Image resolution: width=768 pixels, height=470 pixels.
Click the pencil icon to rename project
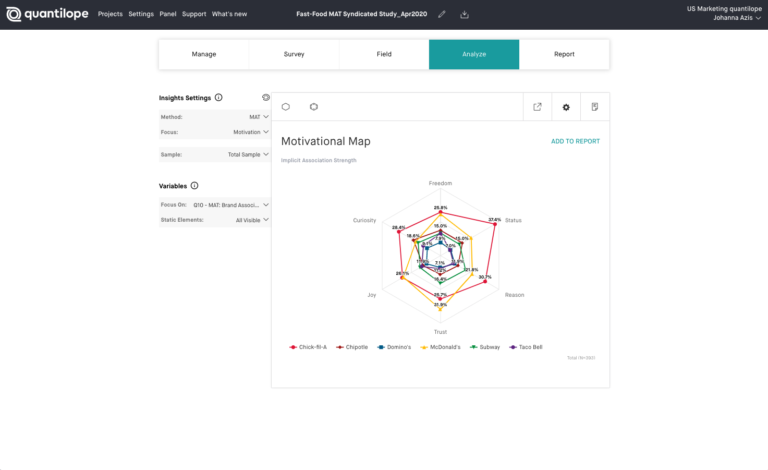tap(442, 15)
